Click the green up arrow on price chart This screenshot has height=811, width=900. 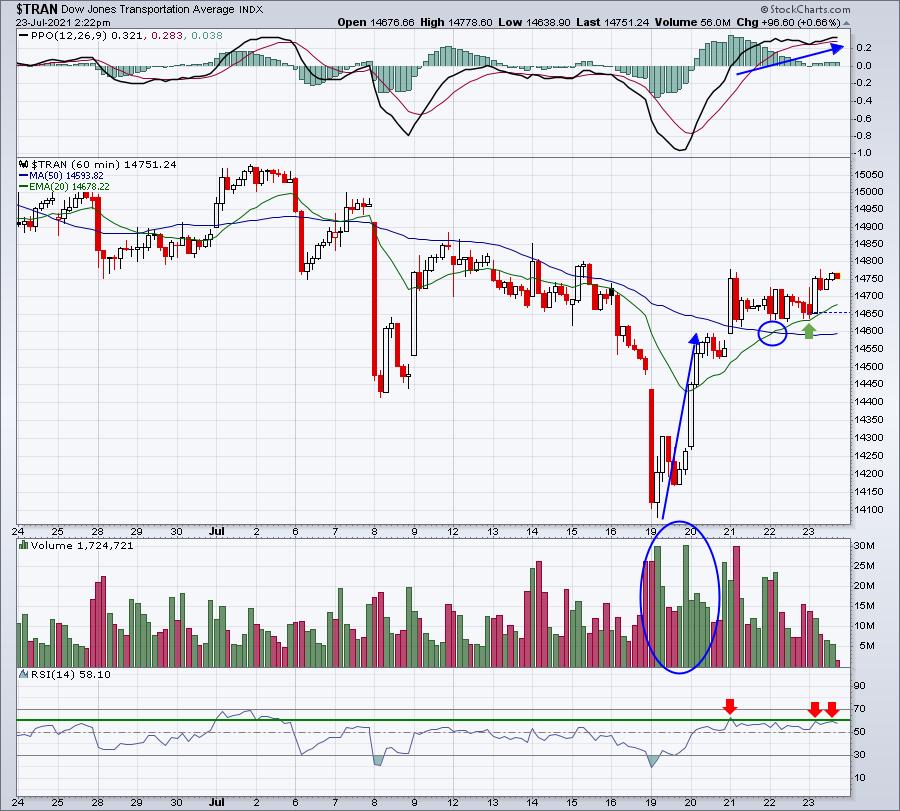[808, 331]
